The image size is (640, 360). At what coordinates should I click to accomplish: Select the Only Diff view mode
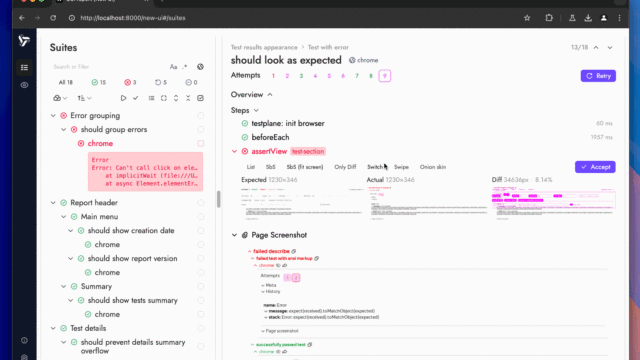[x=345, y=167]
